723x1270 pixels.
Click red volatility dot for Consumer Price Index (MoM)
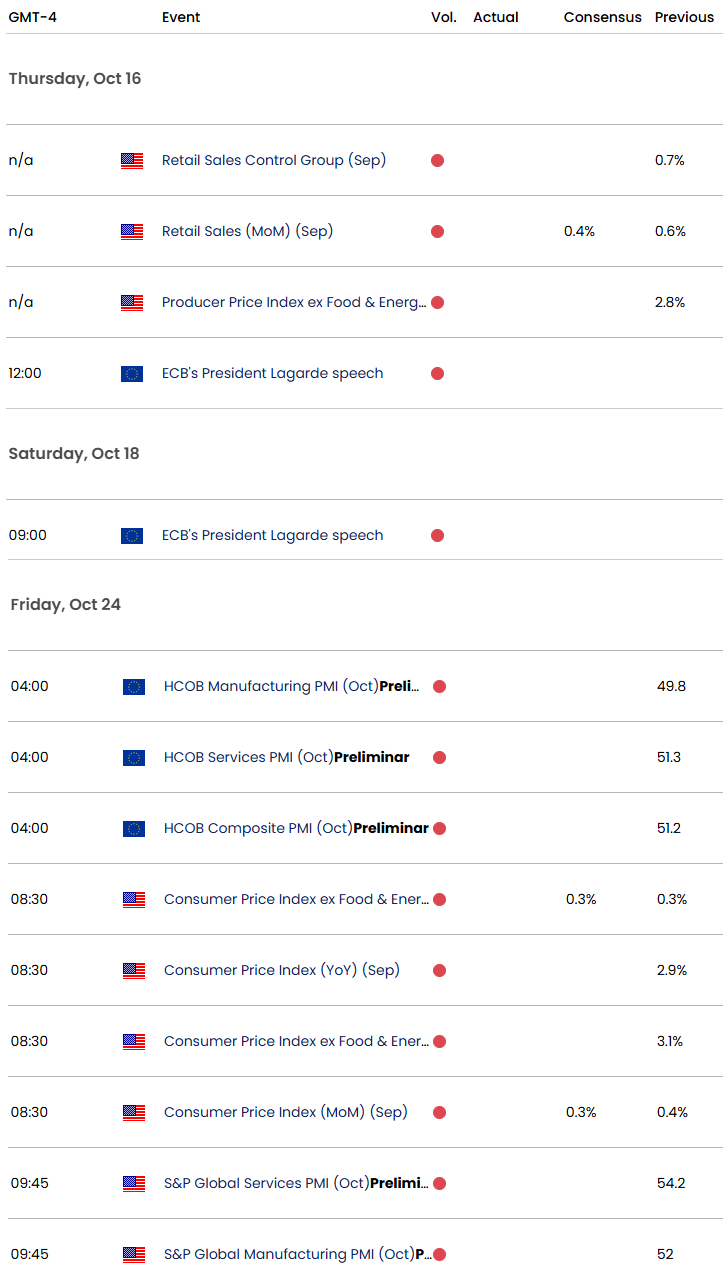click(439, 1112)
